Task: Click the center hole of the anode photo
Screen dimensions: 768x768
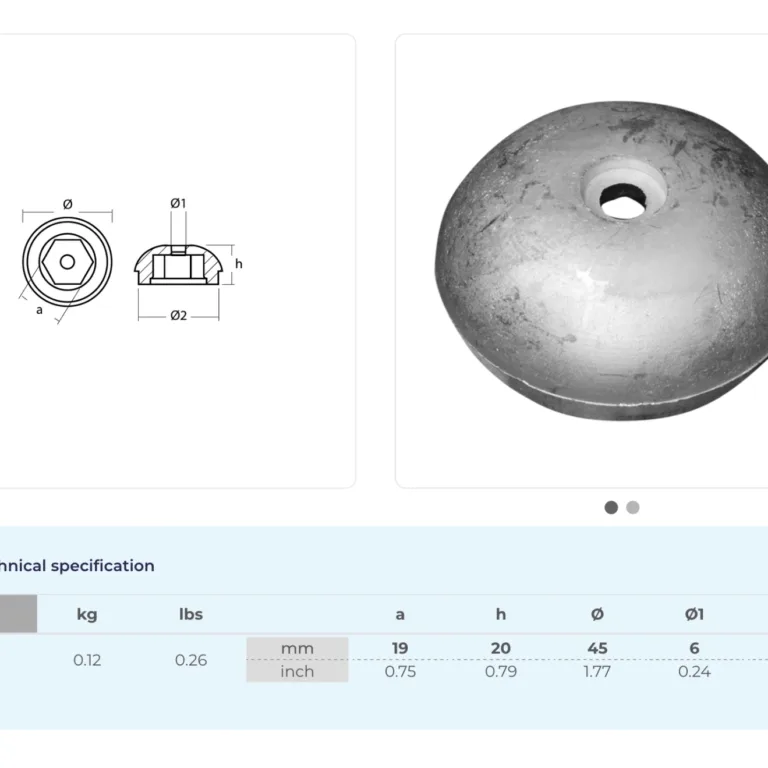Action: (x=621, y=198)
